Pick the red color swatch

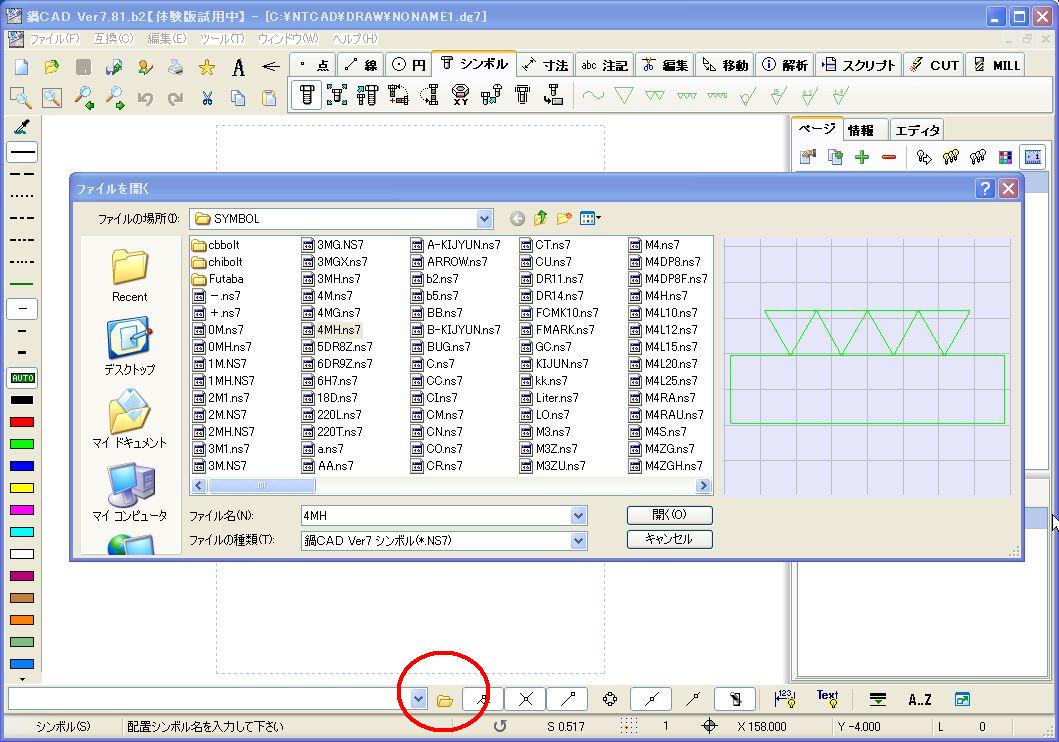click(x=22, y=422)
